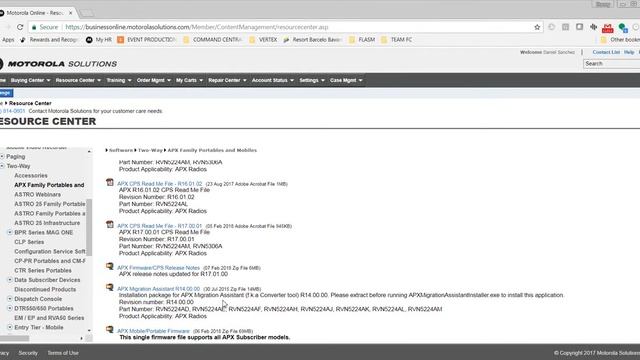Open APX CPS Read Me File R17.00.01 link
Viewport: 640px width, 360px height.
(x=160, y=226)
